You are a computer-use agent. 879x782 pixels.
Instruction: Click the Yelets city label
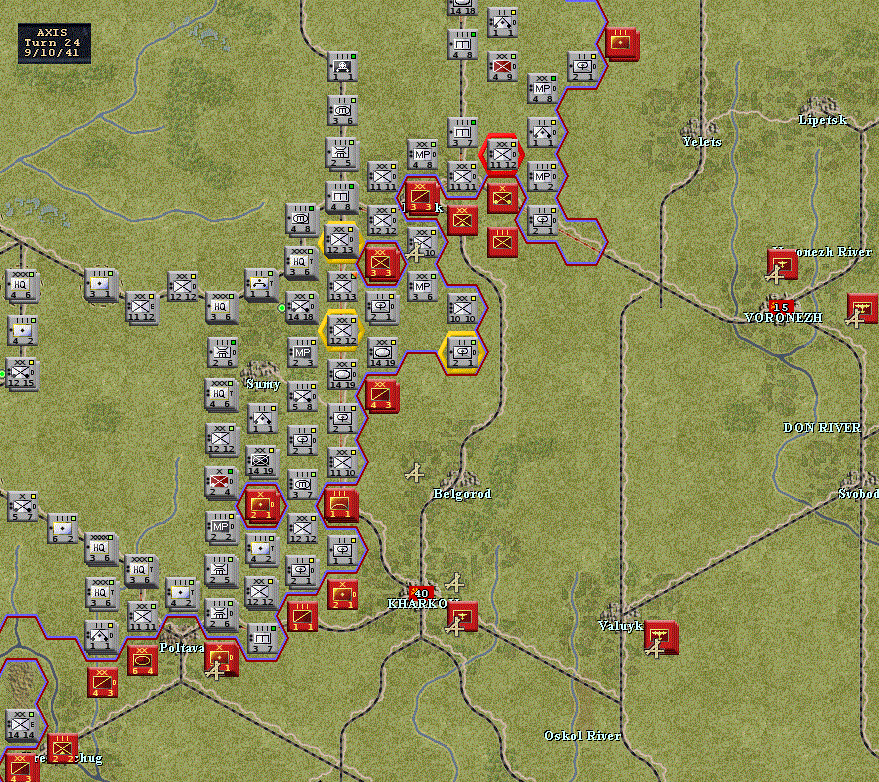(x=702, y=142)
